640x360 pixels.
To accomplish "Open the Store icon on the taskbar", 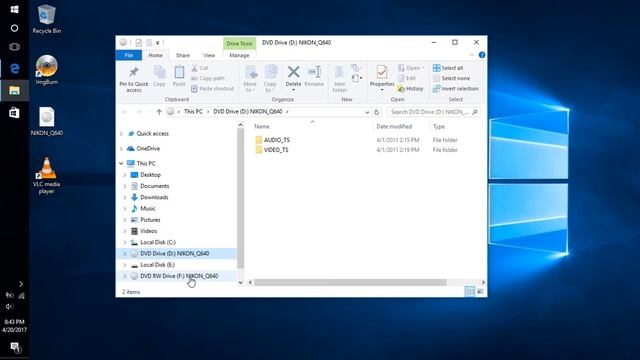I will click(14, 112).
